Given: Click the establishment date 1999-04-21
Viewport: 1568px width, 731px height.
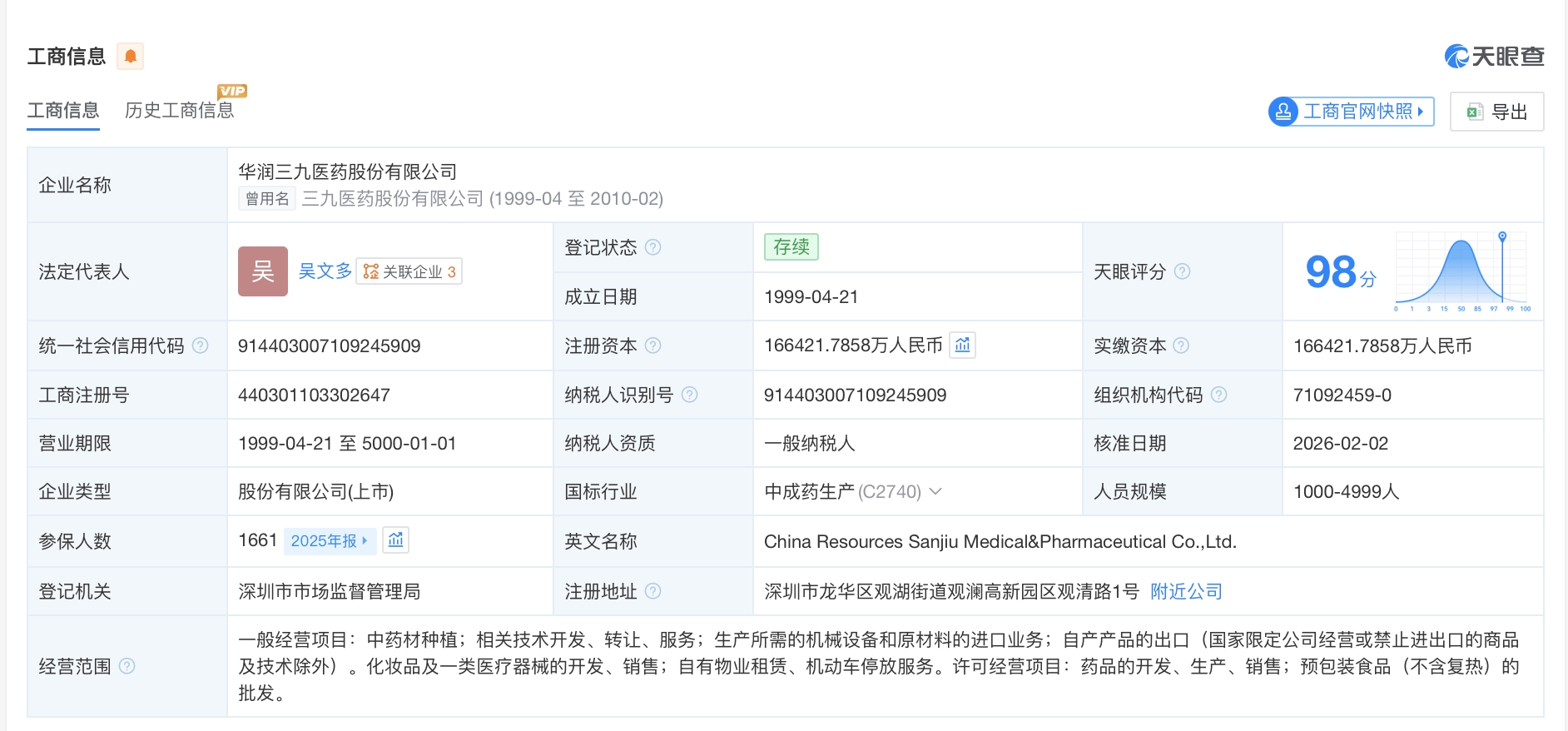Looking at the screenshot, I should (x=811, y=296).
